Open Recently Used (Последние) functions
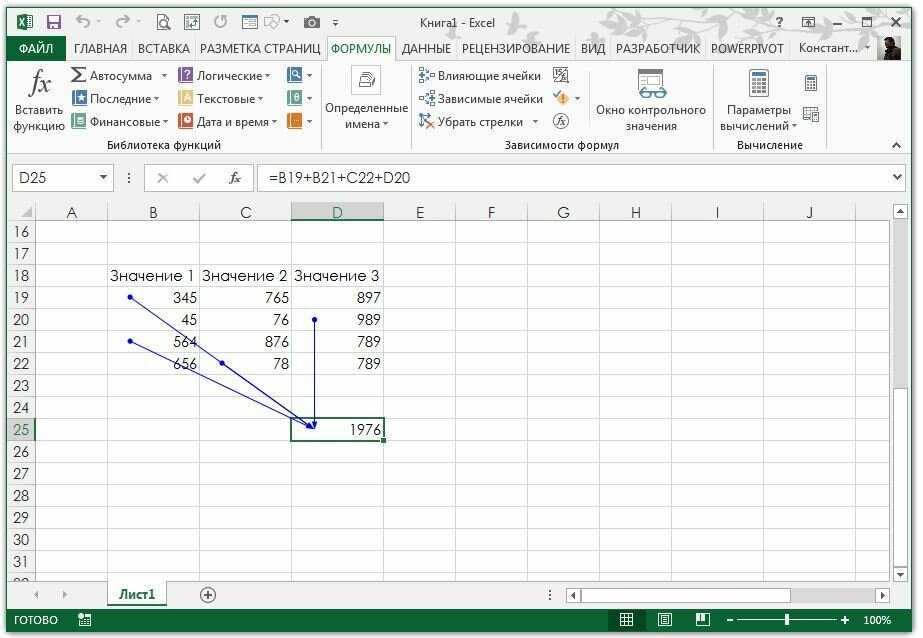Viewport: 923px width, 638px height. [x=116, y=98]
